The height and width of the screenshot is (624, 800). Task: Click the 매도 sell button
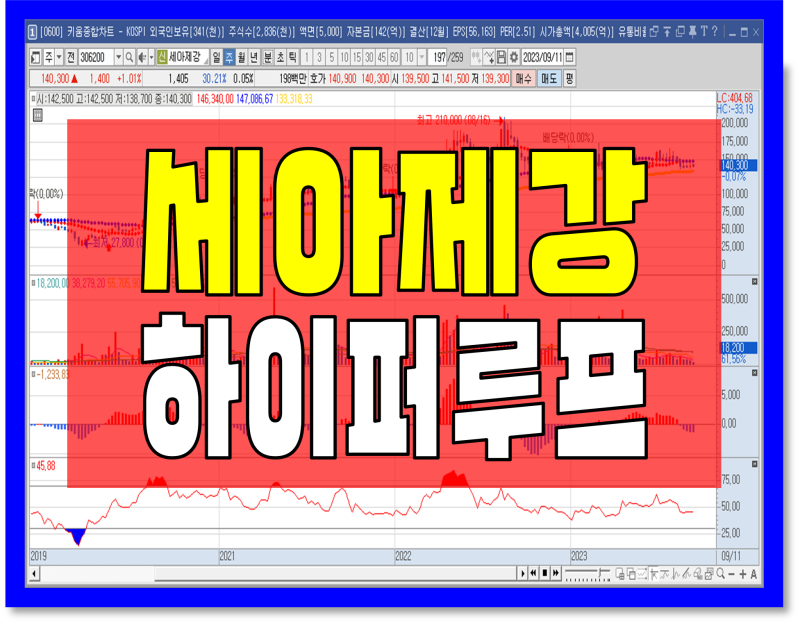click(549, 79)
